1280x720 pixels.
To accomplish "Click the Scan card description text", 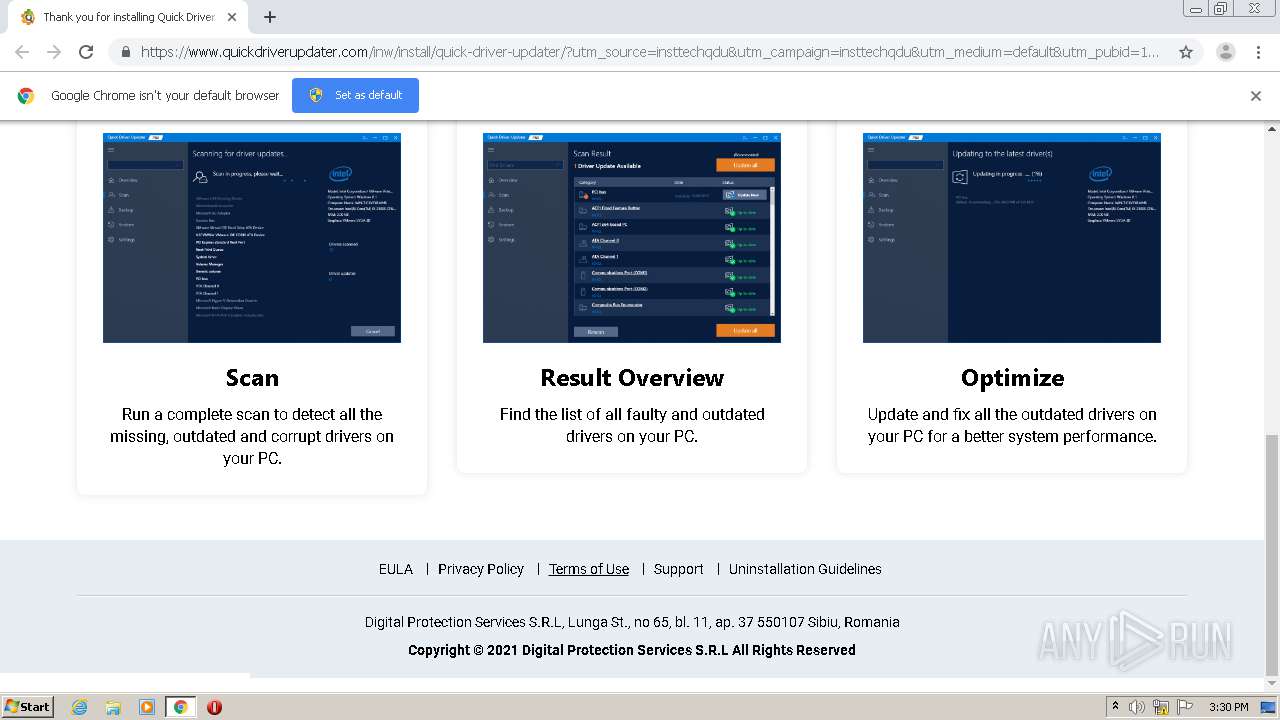I will [252, 436].
